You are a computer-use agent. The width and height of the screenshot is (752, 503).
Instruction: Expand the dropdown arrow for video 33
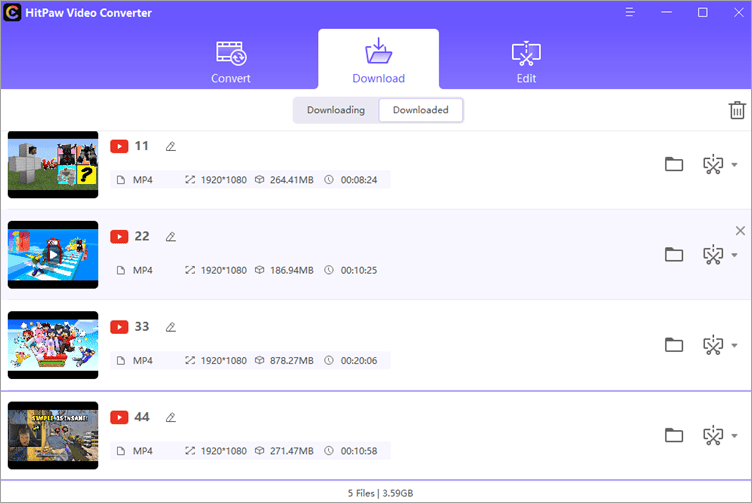(x=735, y=346)
